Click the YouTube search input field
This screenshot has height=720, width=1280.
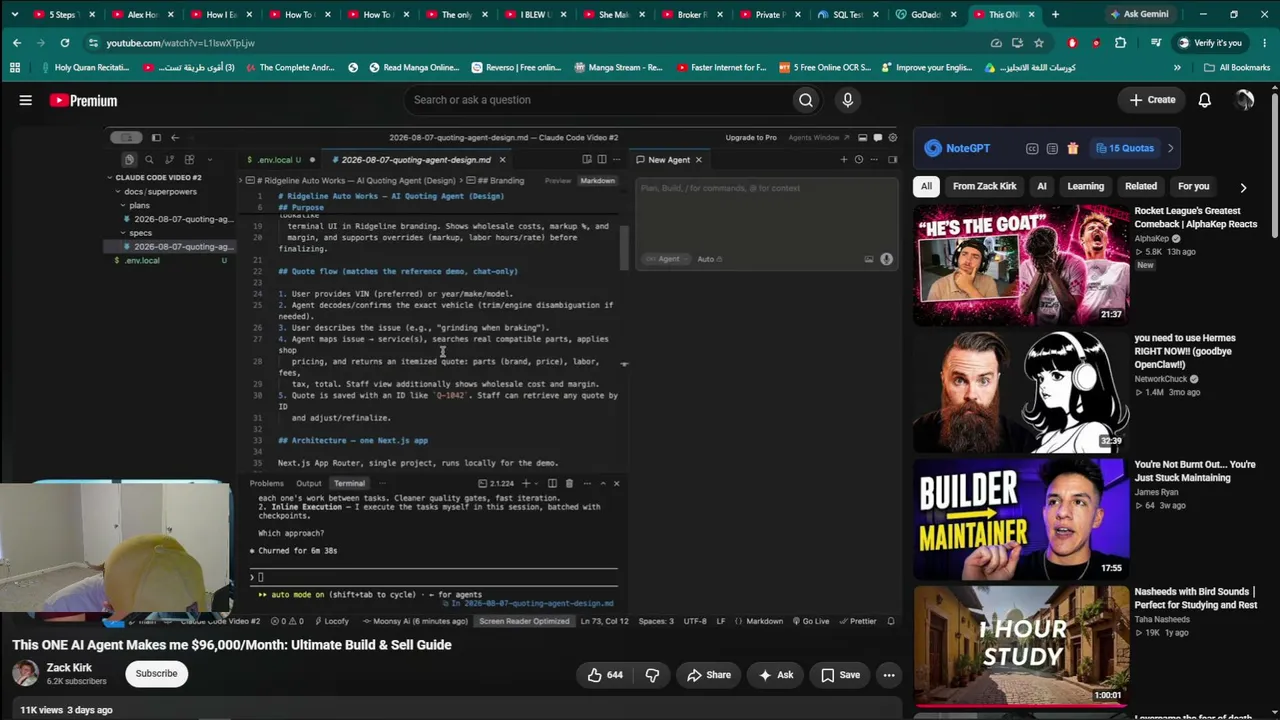(595, 100)
